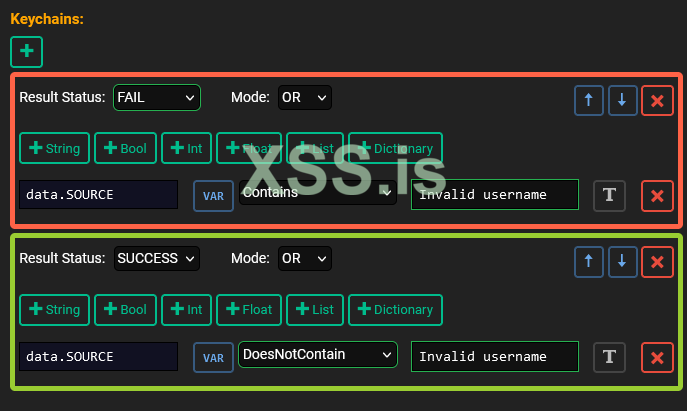Open Mode dropdown in SUCCESS keychain
The width and height of the screenshot is (687, 411).
click(x=305, y=259)
